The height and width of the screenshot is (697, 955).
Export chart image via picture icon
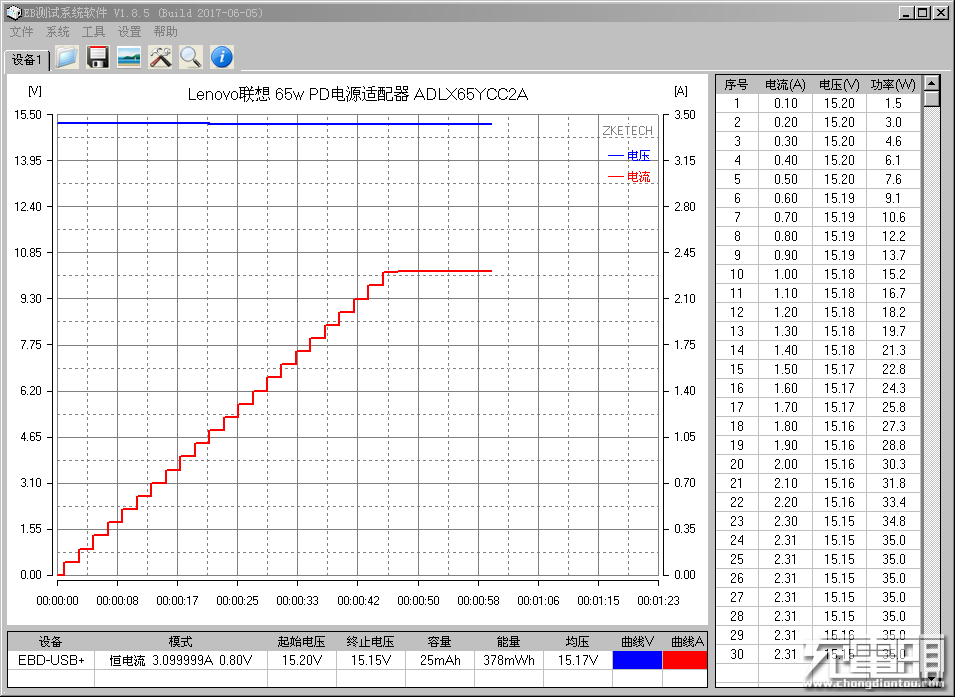129,57
